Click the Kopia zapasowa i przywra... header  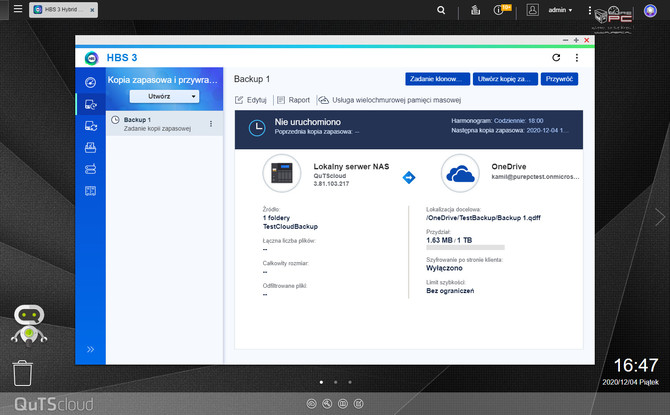click(162, 80)
